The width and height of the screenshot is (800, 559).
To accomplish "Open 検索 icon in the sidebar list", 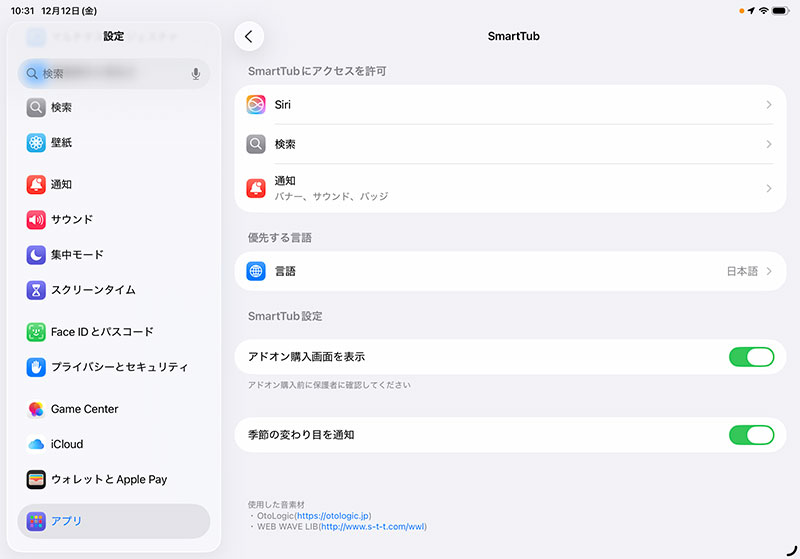I will coord(36,108).
